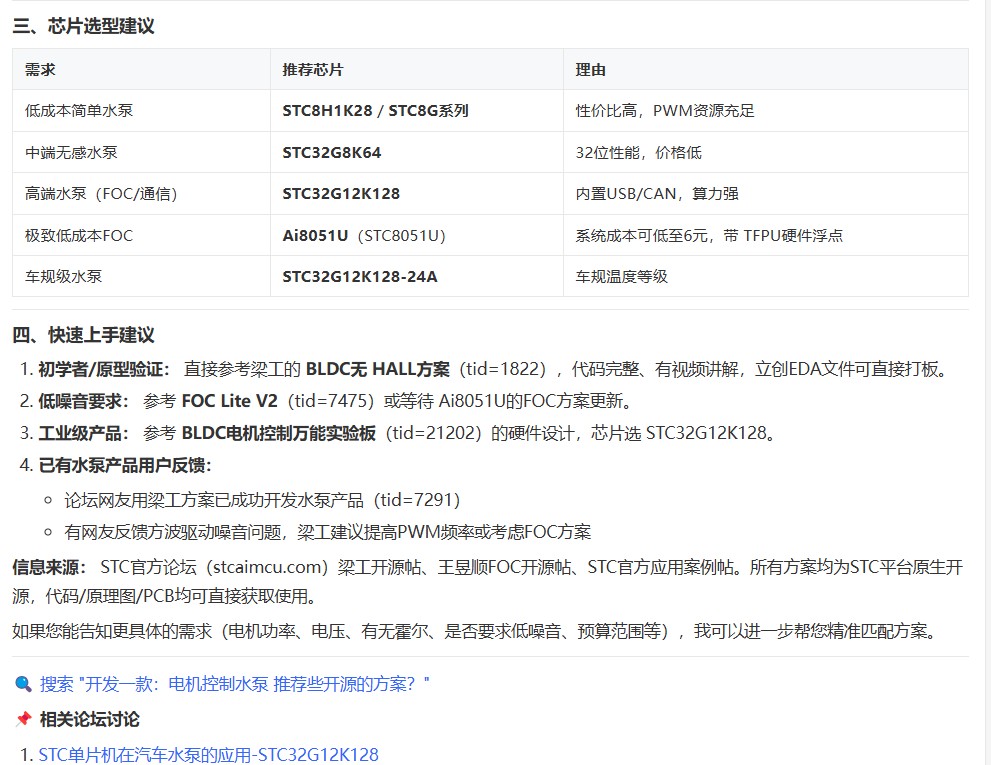The height and width of the screenshot is (765, 991).
Task: Click the STC32G12K128 cell in the 高端水泵 row
Action: tap(417, 193)
